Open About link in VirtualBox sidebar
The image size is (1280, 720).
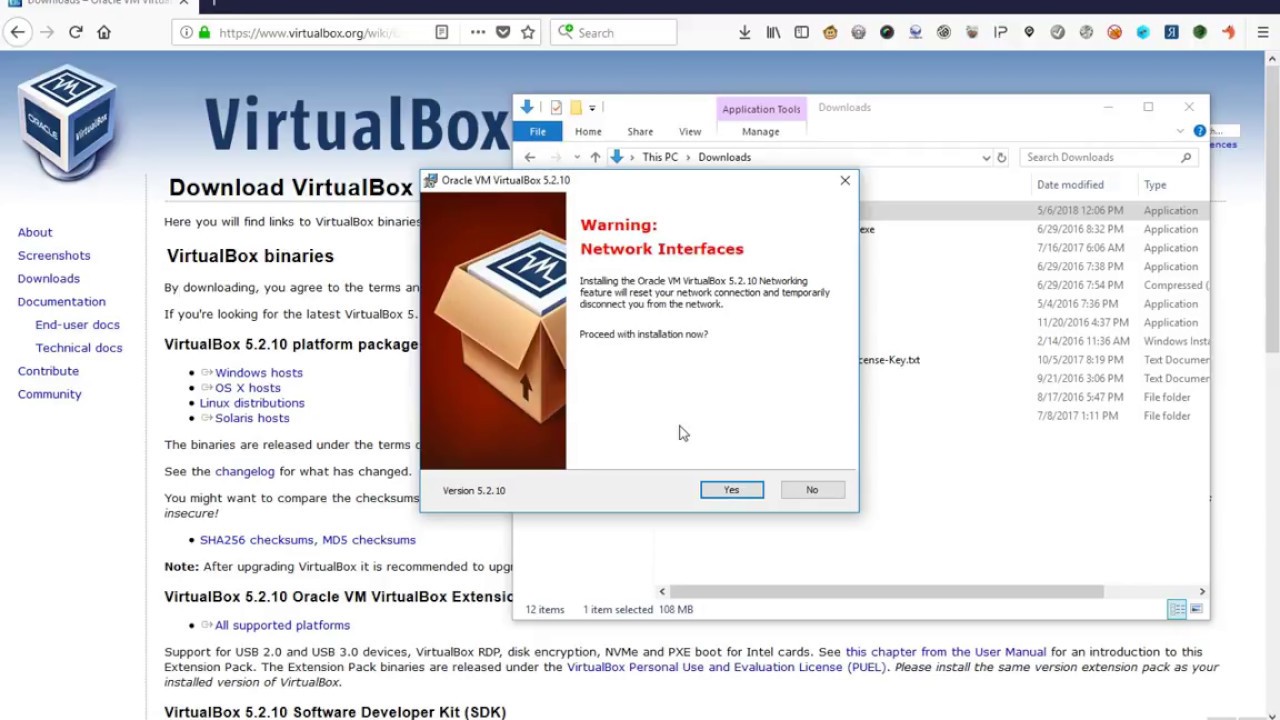[x=35, y=232]
